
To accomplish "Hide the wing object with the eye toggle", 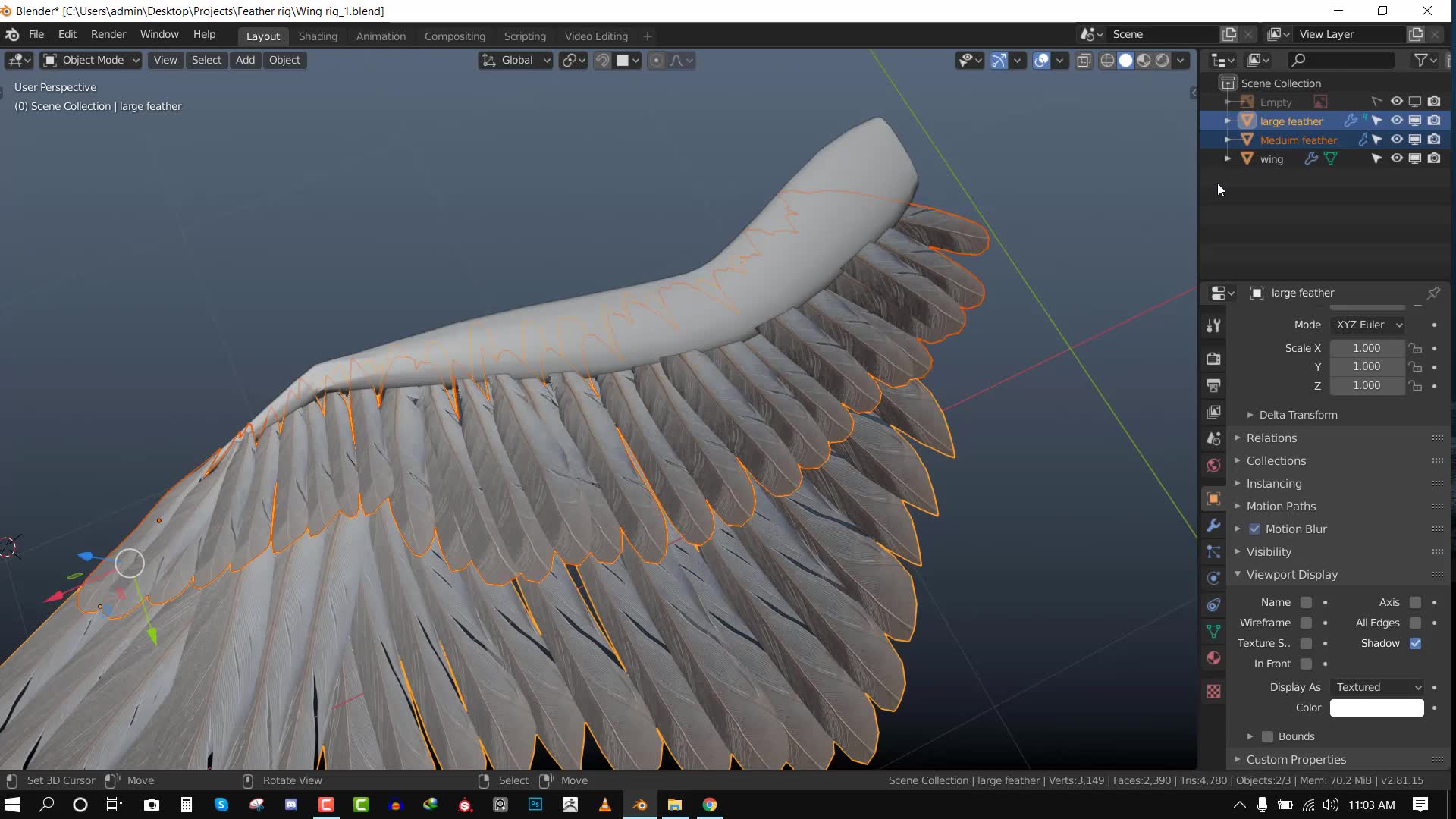I will click(1396, 158).
